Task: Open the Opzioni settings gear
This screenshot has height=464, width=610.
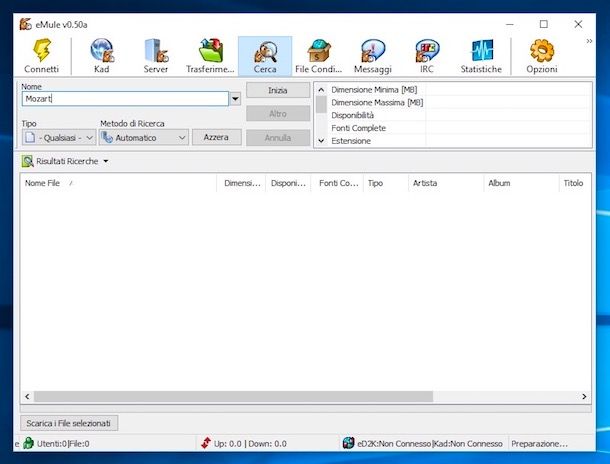Action: tap(542, 56)
